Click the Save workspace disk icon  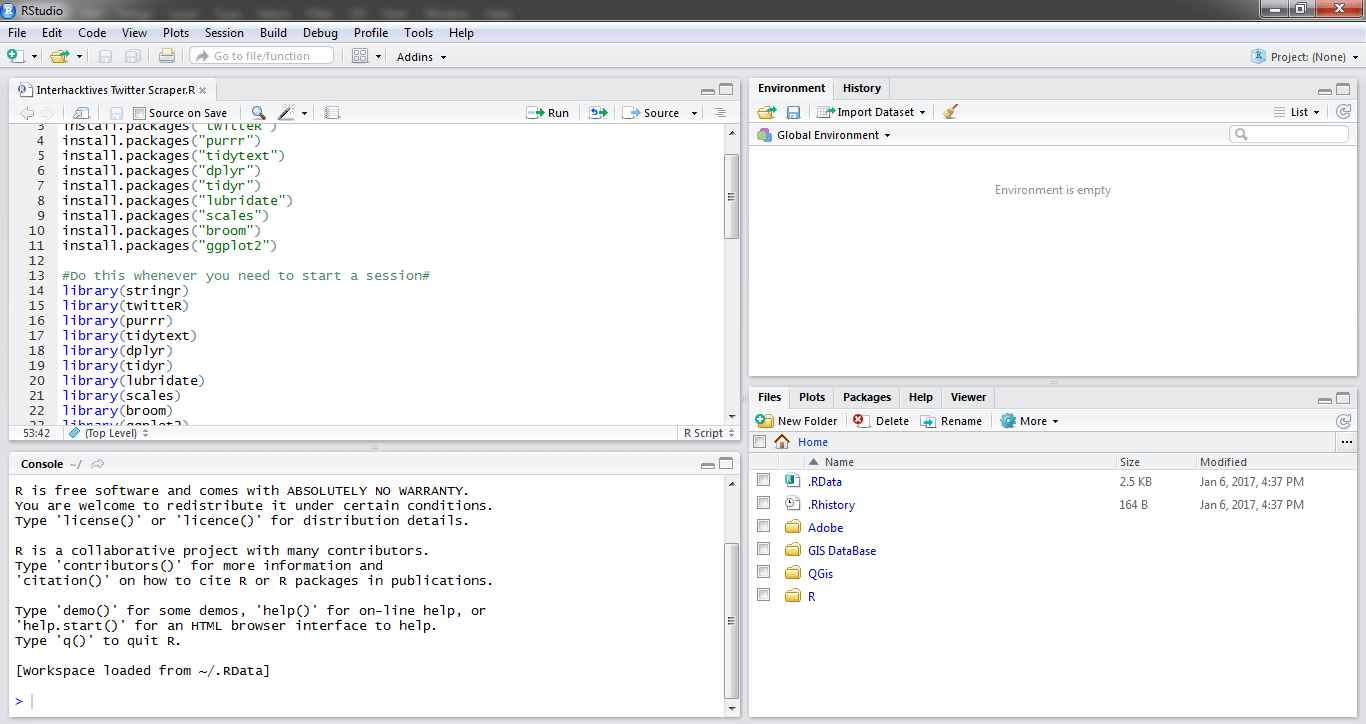coord(793,112)
